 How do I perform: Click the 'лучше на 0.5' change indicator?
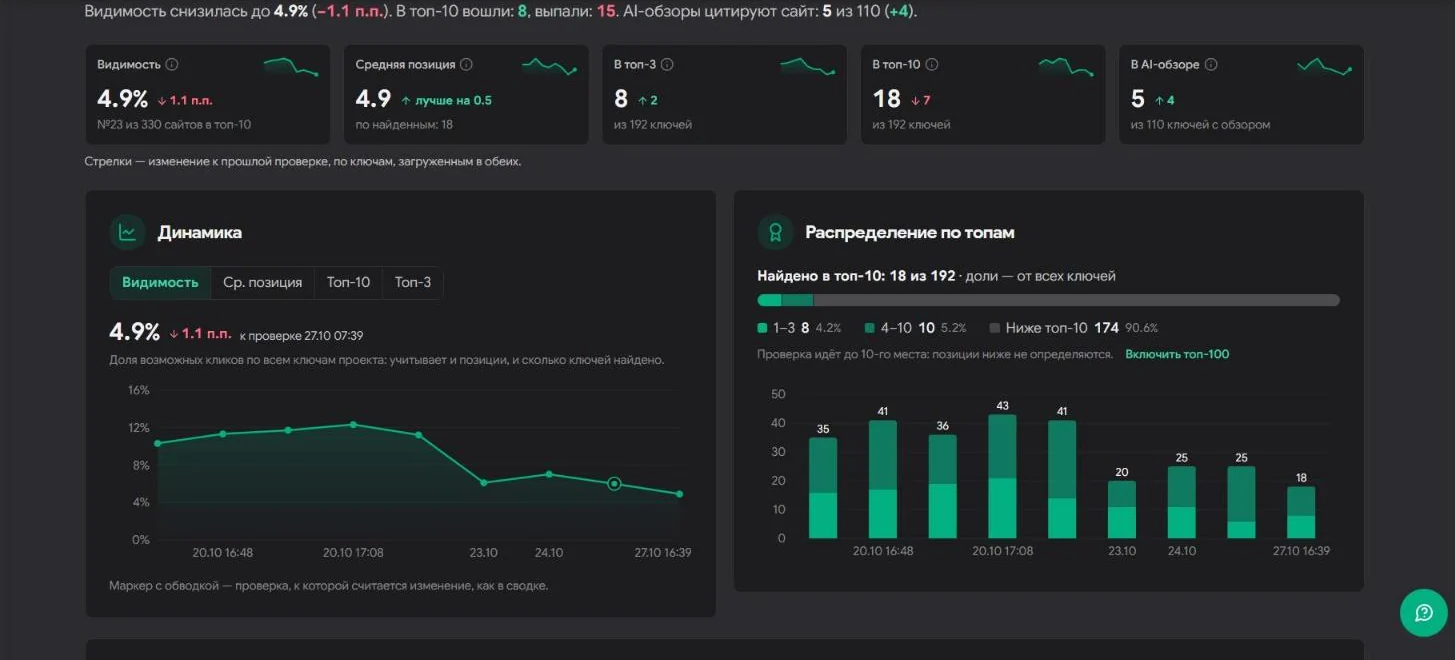point(446,100)
